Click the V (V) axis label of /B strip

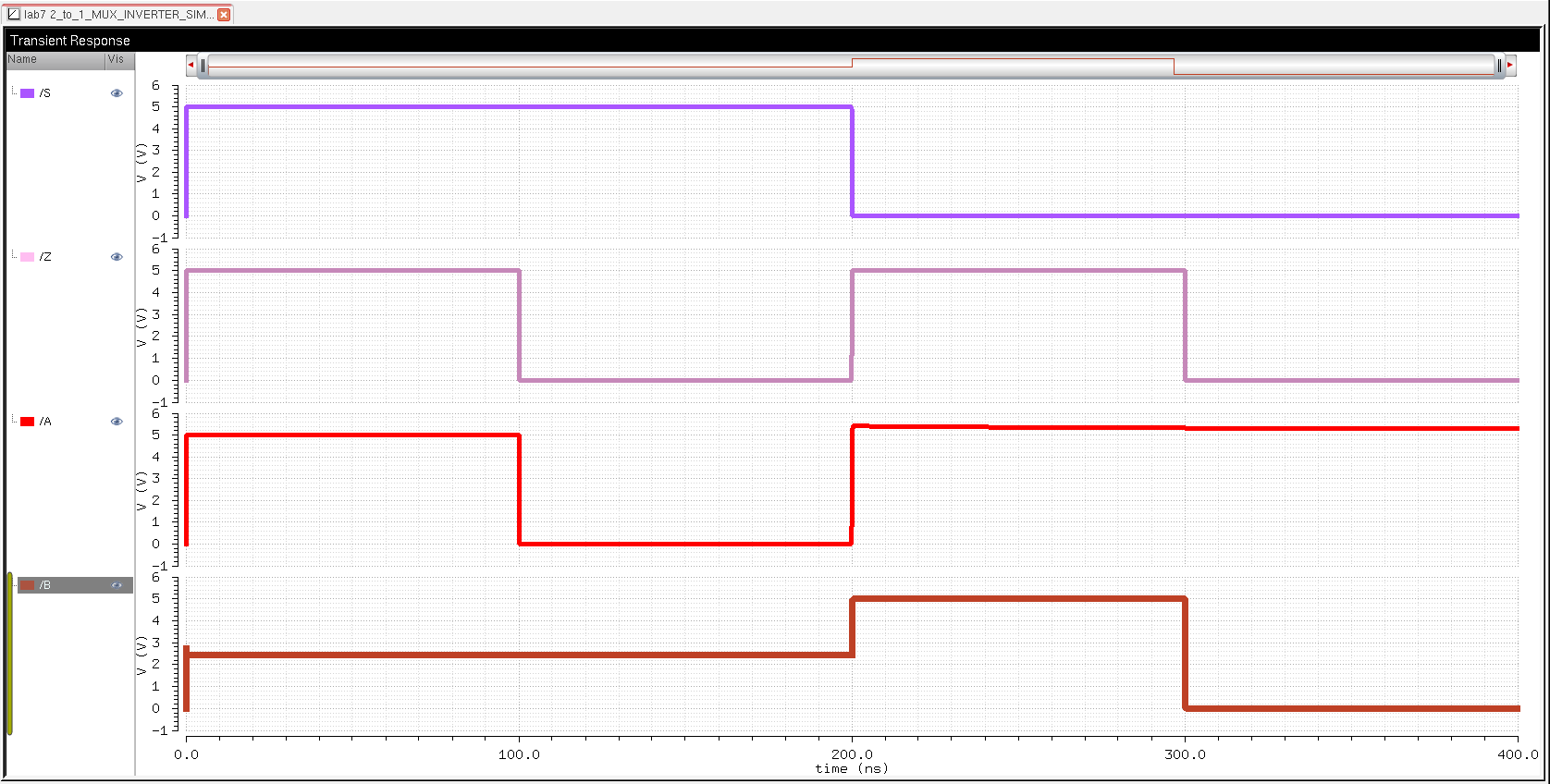point(141,655)
